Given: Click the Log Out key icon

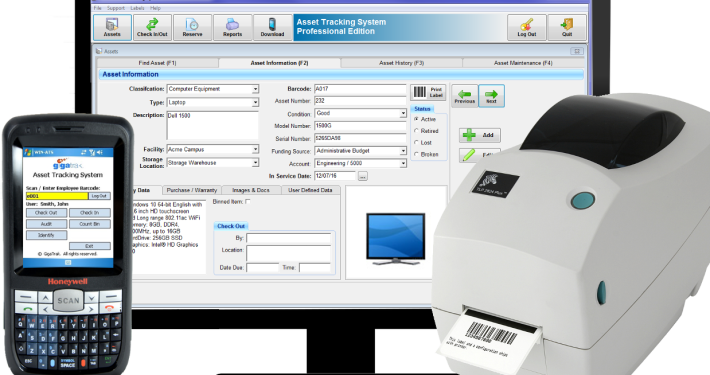Looking at the screenshot, I should (527, 27).
